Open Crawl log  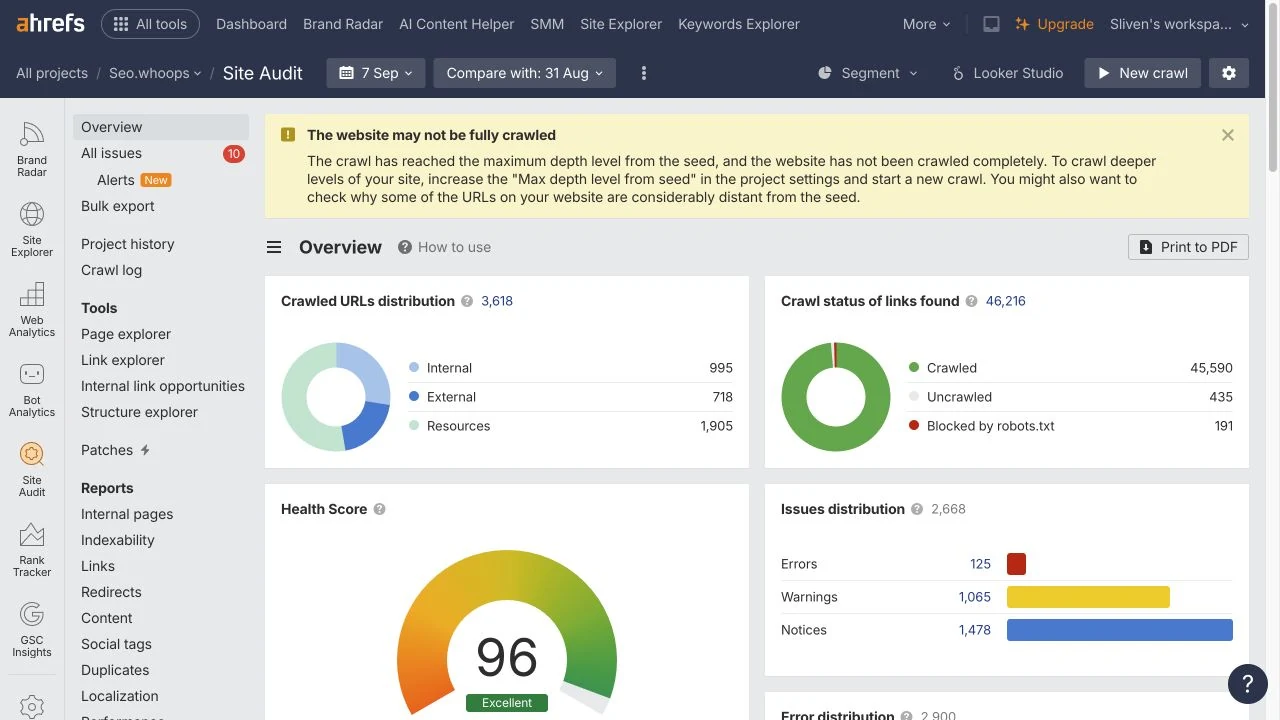[x=111, y=270]
